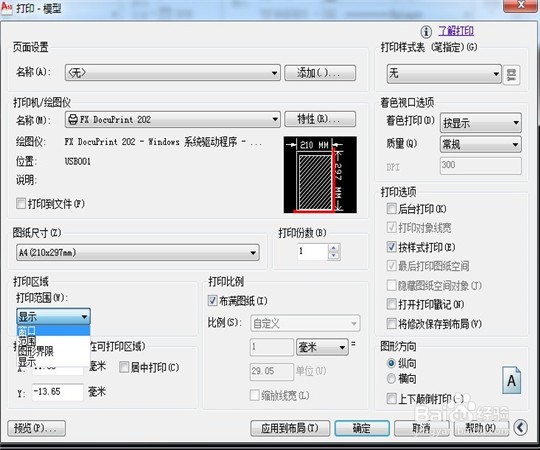Enable the 打印到文件 checkbox
Image resolution: width=540 pixels, height=450 pixels.
point(21,203)
